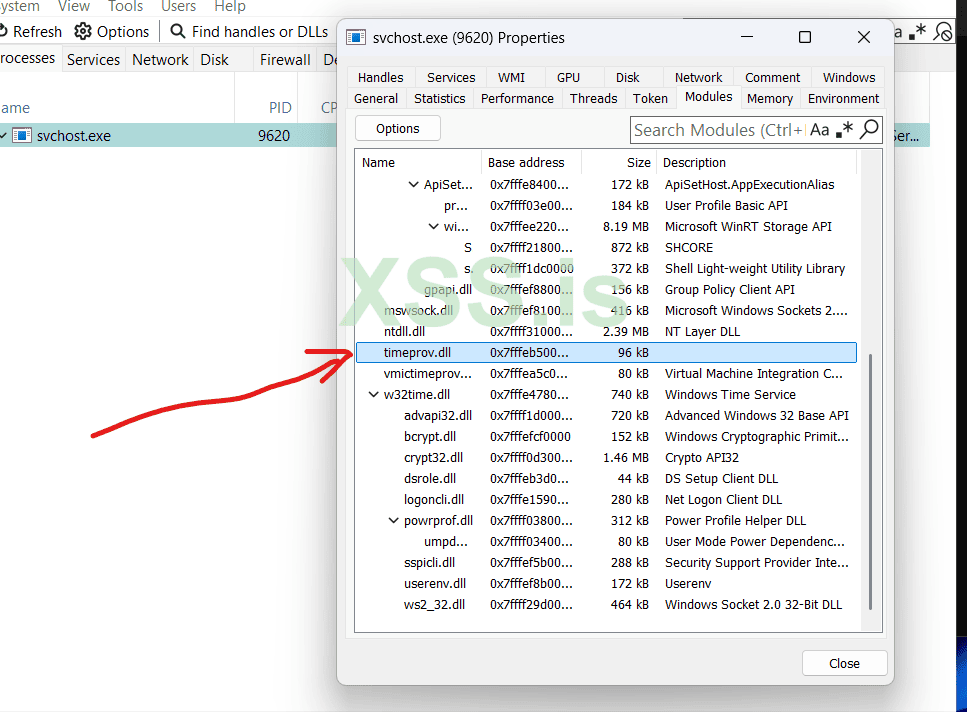Toggle regular expressions (.*) in Search Modules

(843, 130)
